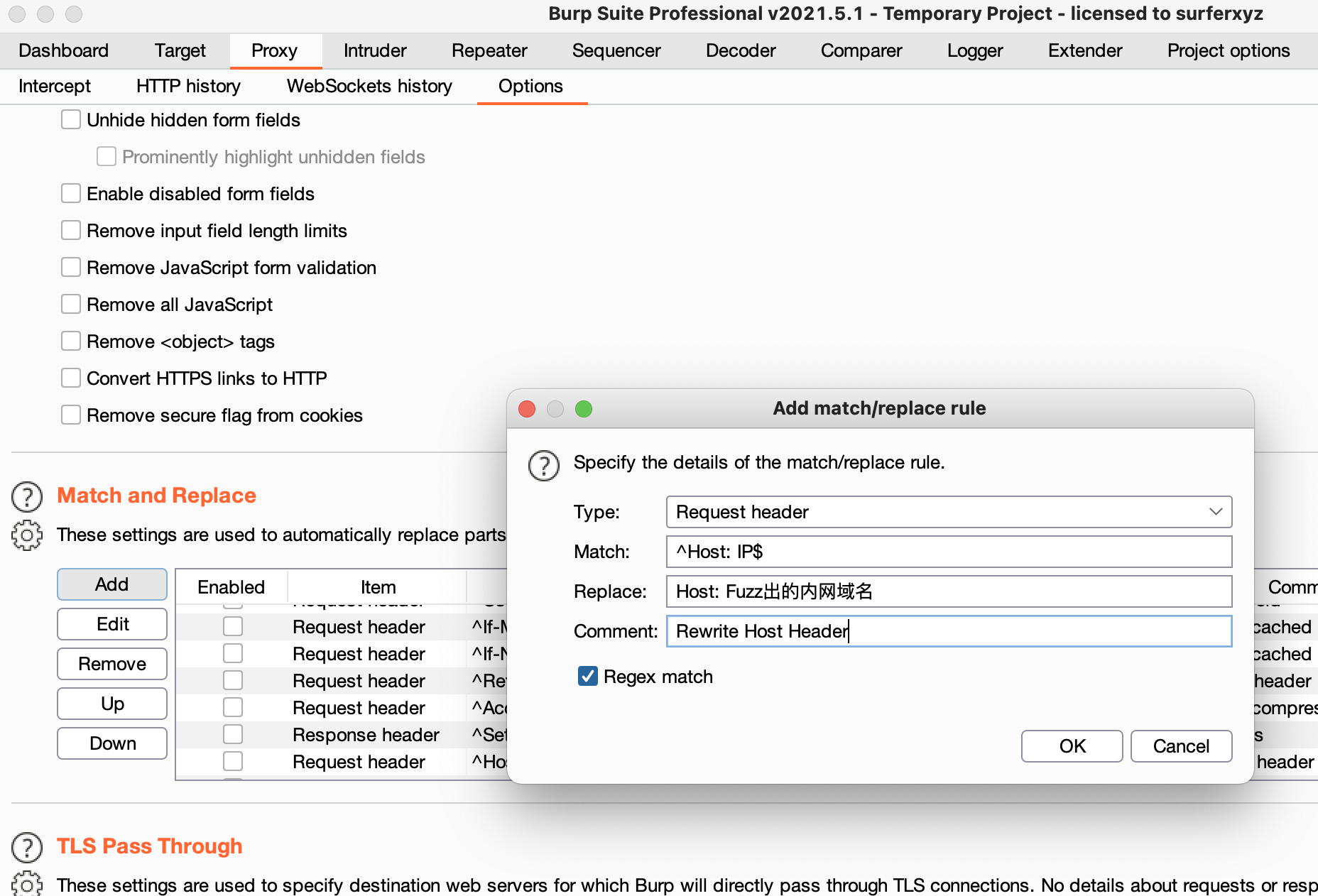Switch to the Dashboard tab
Screen dimensions: 1318x896
click(64, 50)
